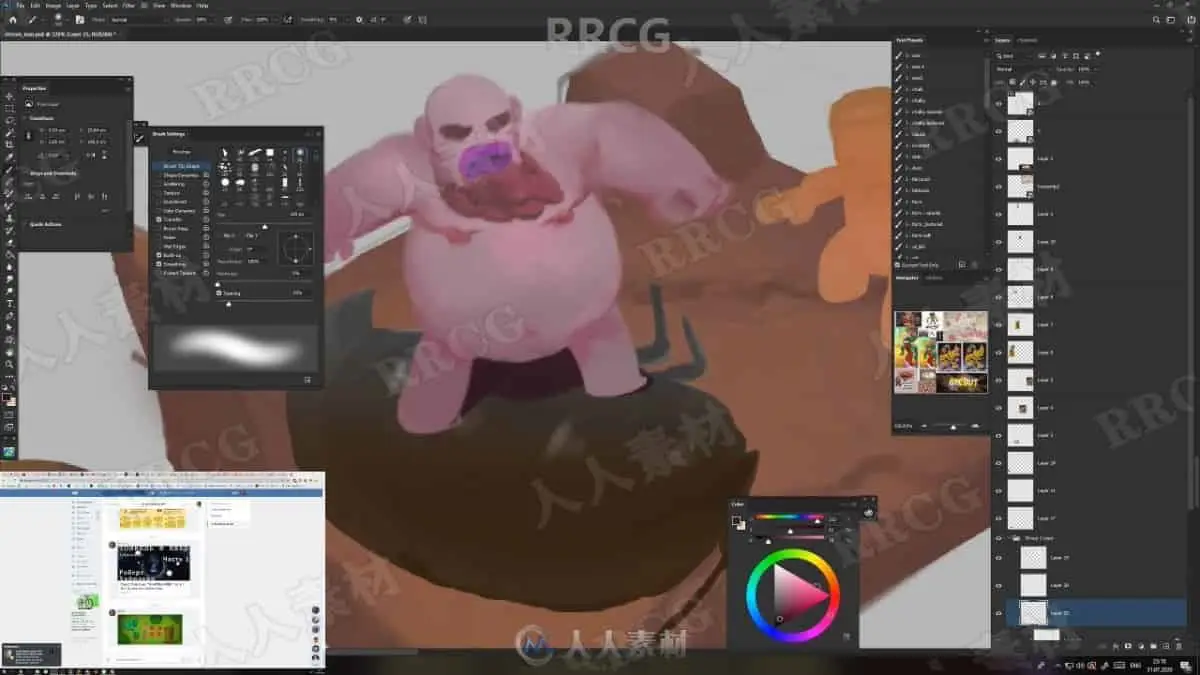Collapse the layer group arrow in Layers
This screenshot has height=675, width=1200.
[1009, 538]
